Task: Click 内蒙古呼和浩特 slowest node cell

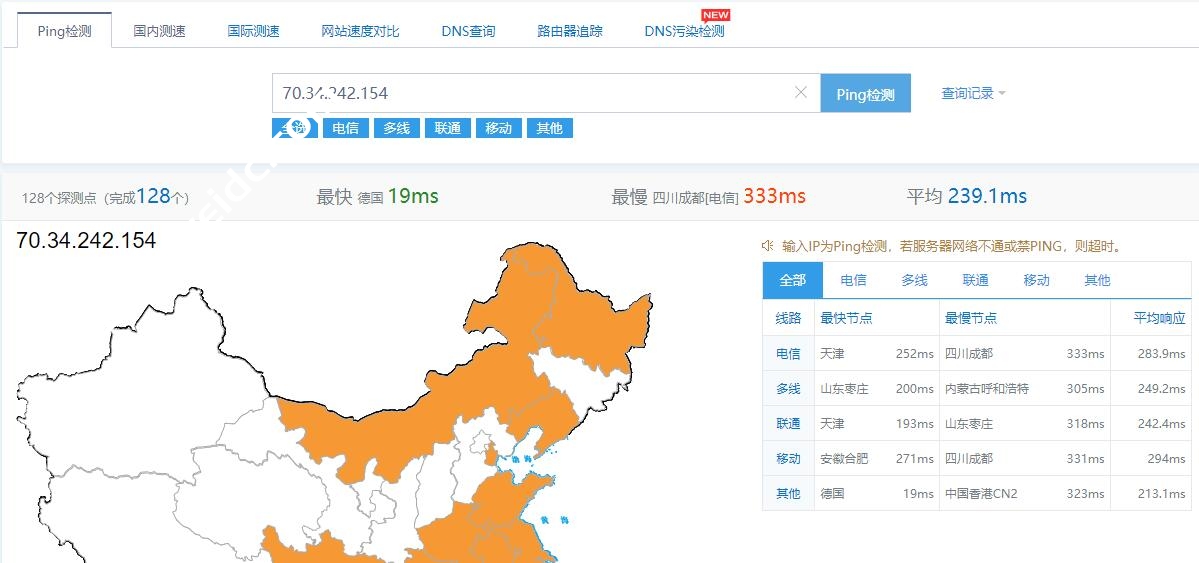Action: 987,389
